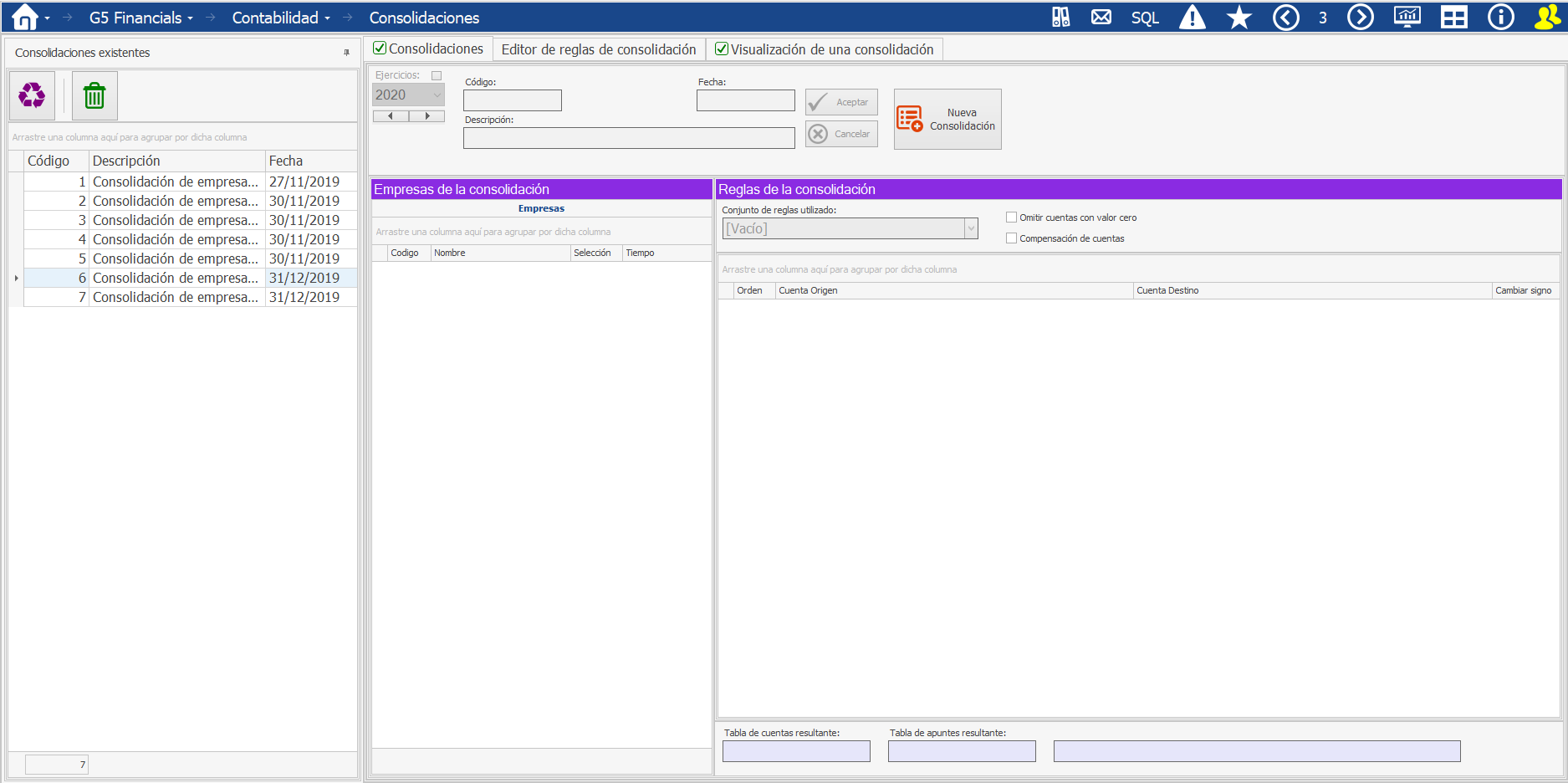
Task: Click the Nueva Consolidación button
Action: [x=947, y=120]
